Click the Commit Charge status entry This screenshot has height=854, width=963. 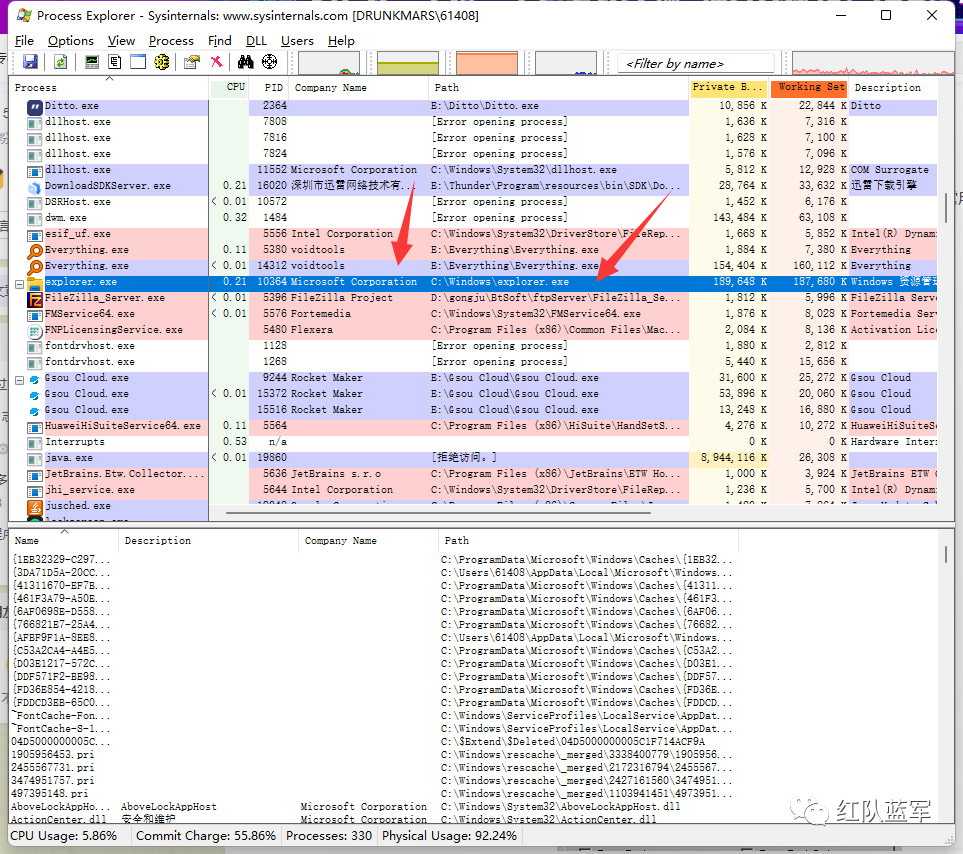click(x=206, y=836)
